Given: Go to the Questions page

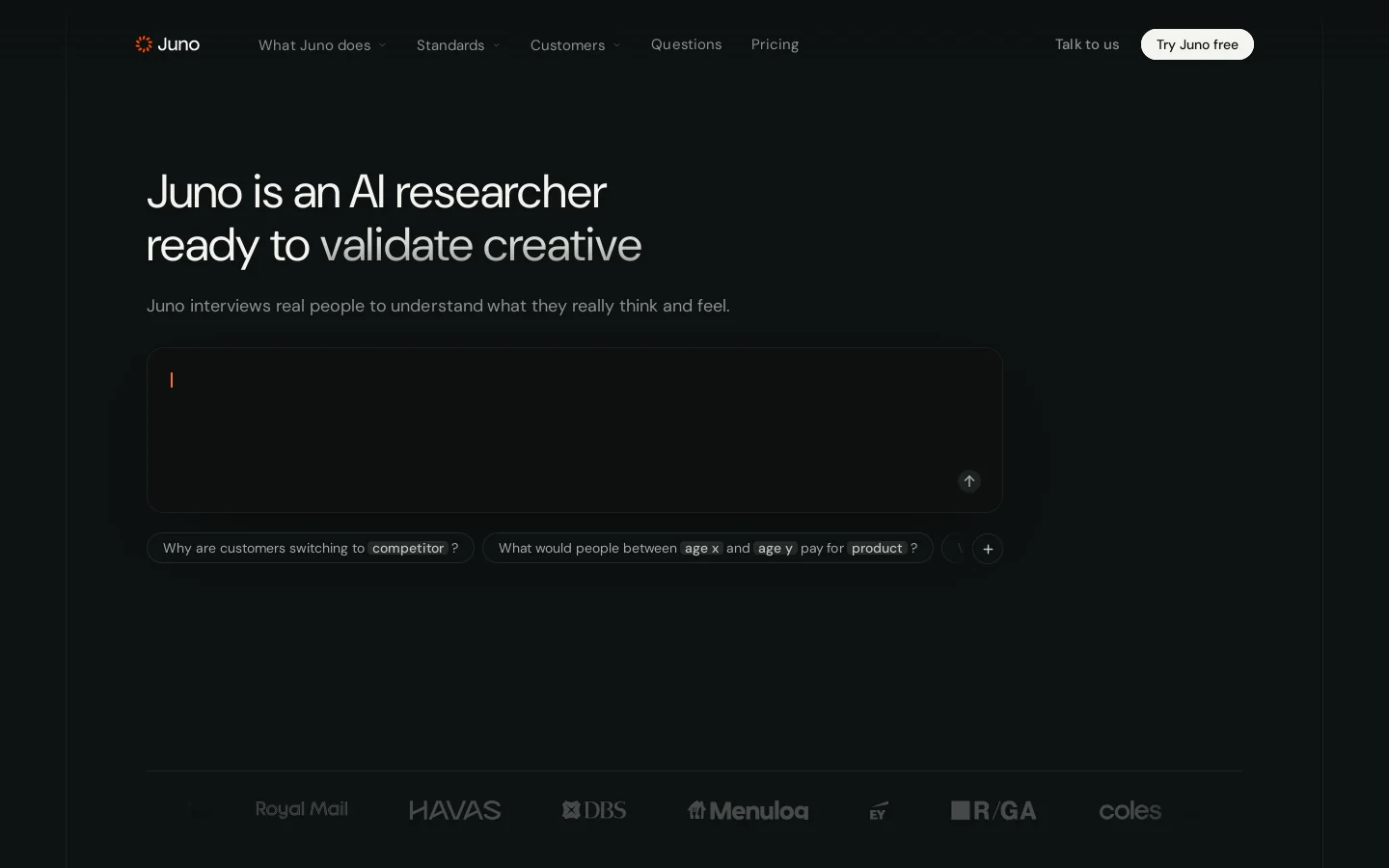Looking at the screenshot, I should [x=686, y=44].
